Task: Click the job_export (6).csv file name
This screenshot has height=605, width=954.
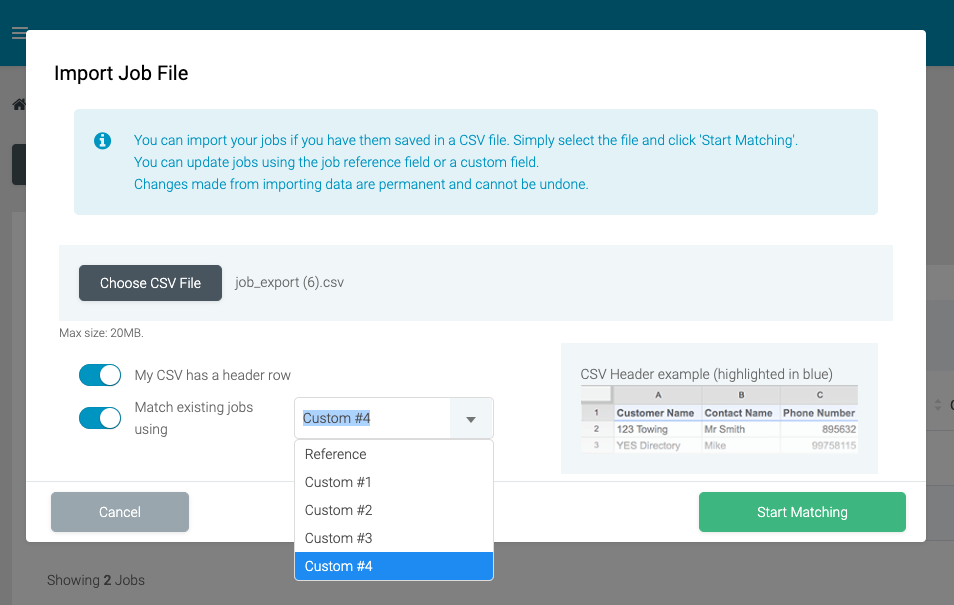Action: pos(289,283)
